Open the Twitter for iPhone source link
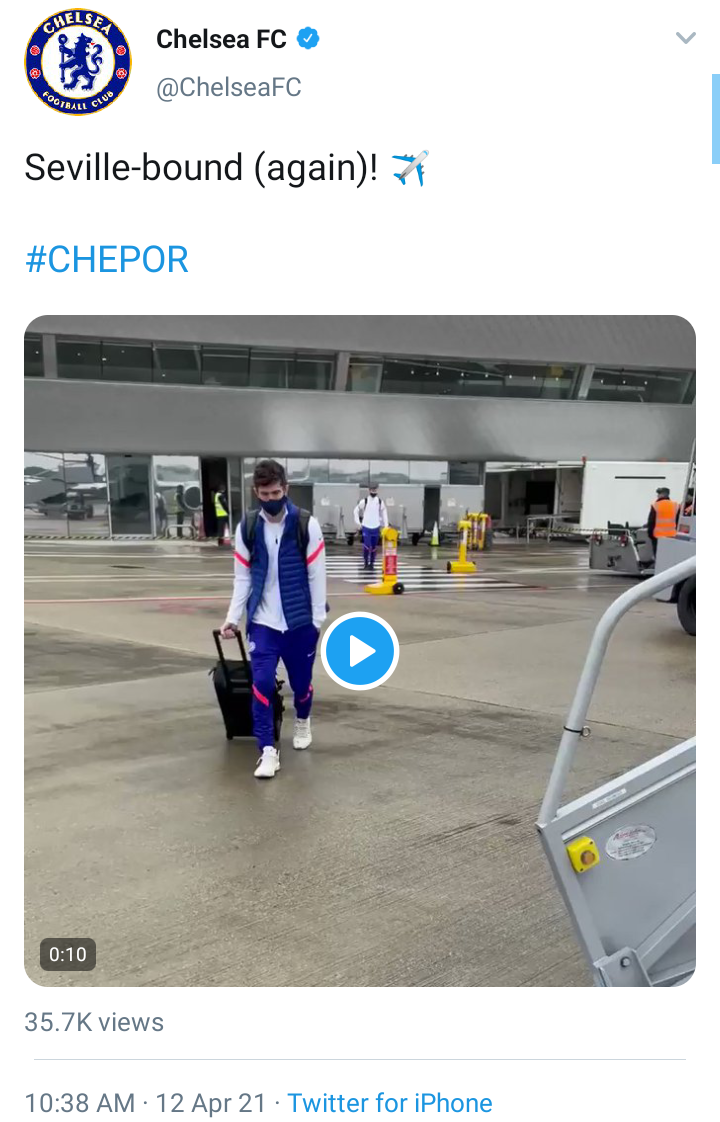The width and height of the screenshot is (720, 1122). point(390,1103)
